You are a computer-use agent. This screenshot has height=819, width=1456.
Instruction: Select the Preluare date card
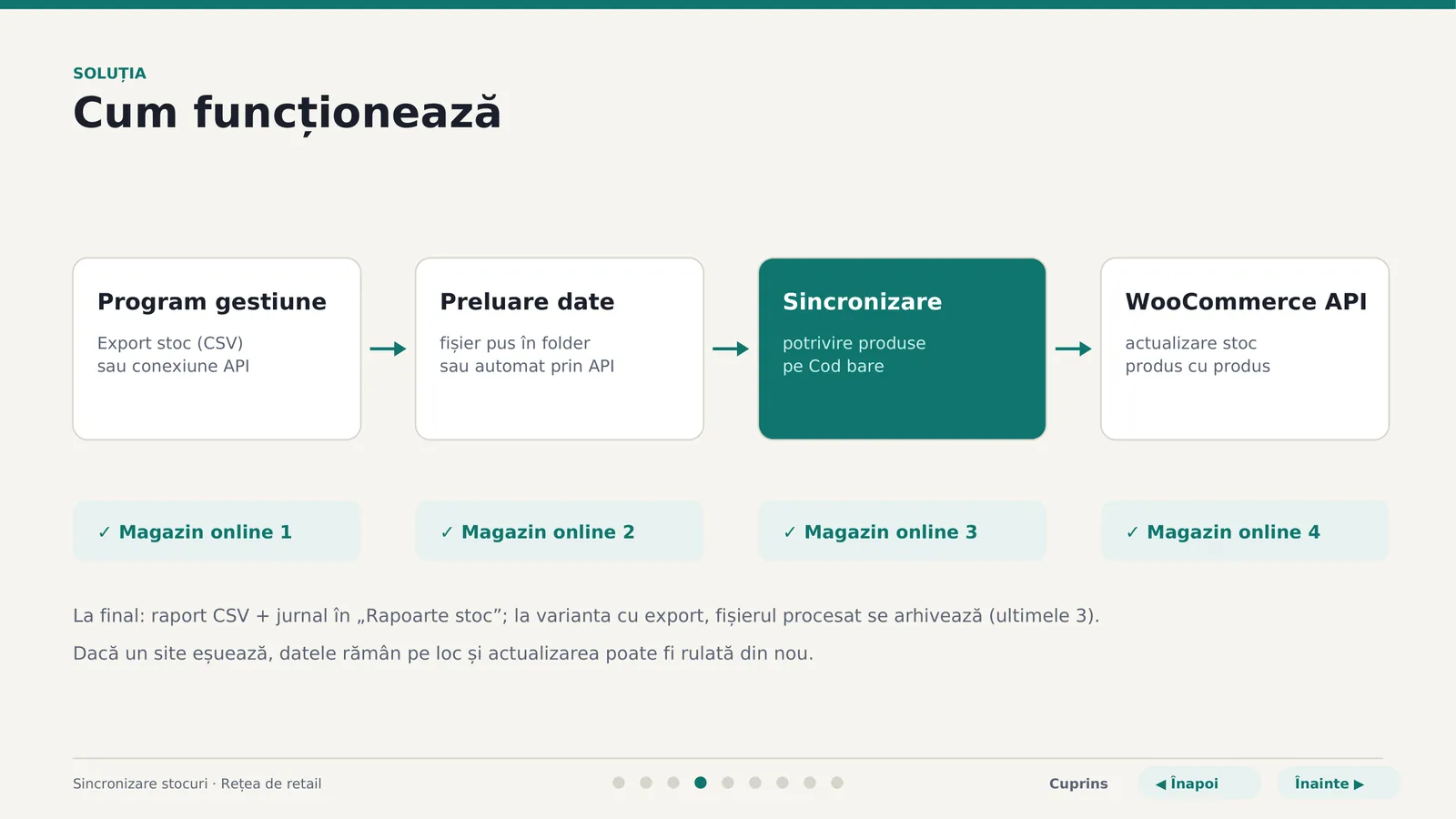click(560, 349)
